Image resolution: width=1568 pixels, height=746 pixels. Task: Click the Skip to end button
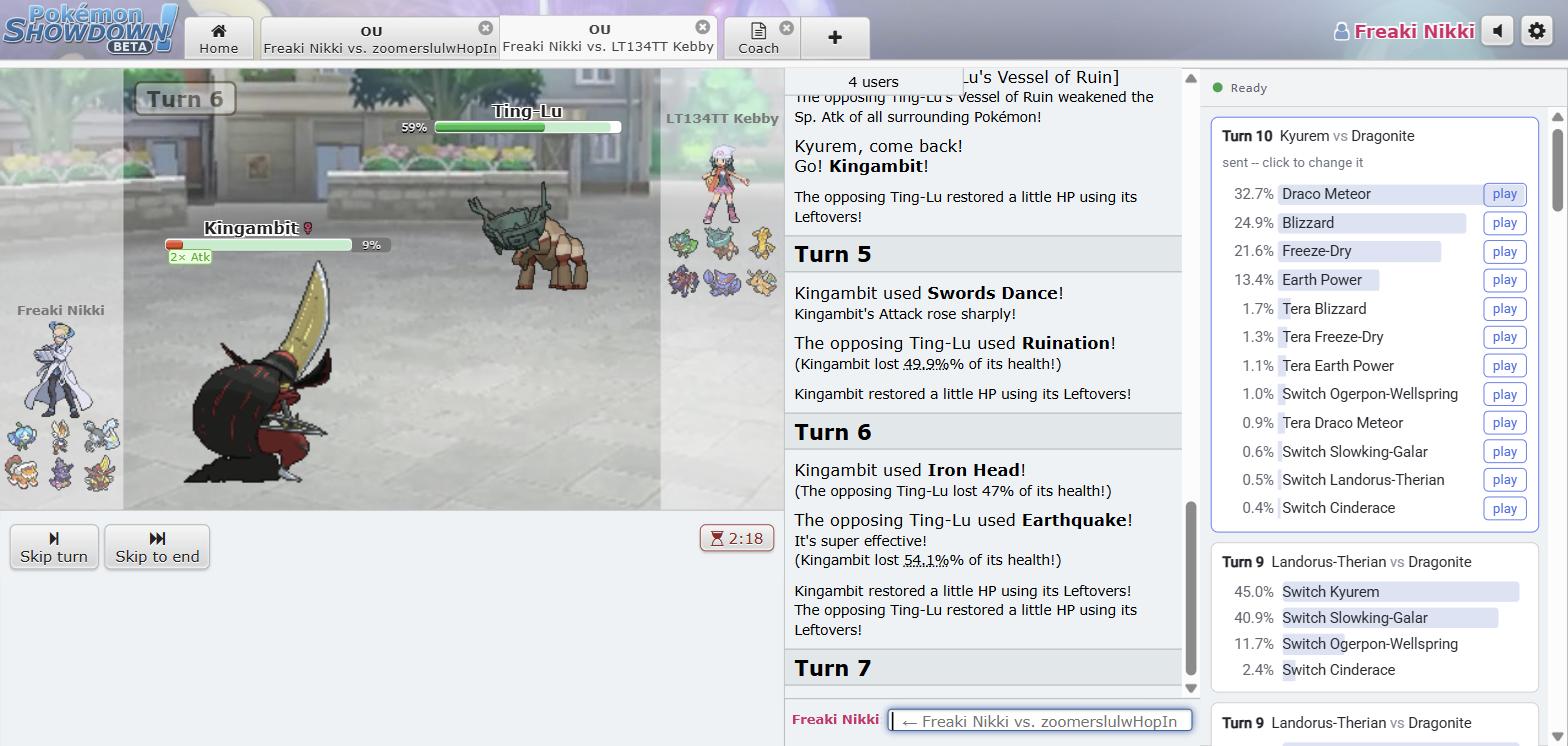click(x=157, y=547)
